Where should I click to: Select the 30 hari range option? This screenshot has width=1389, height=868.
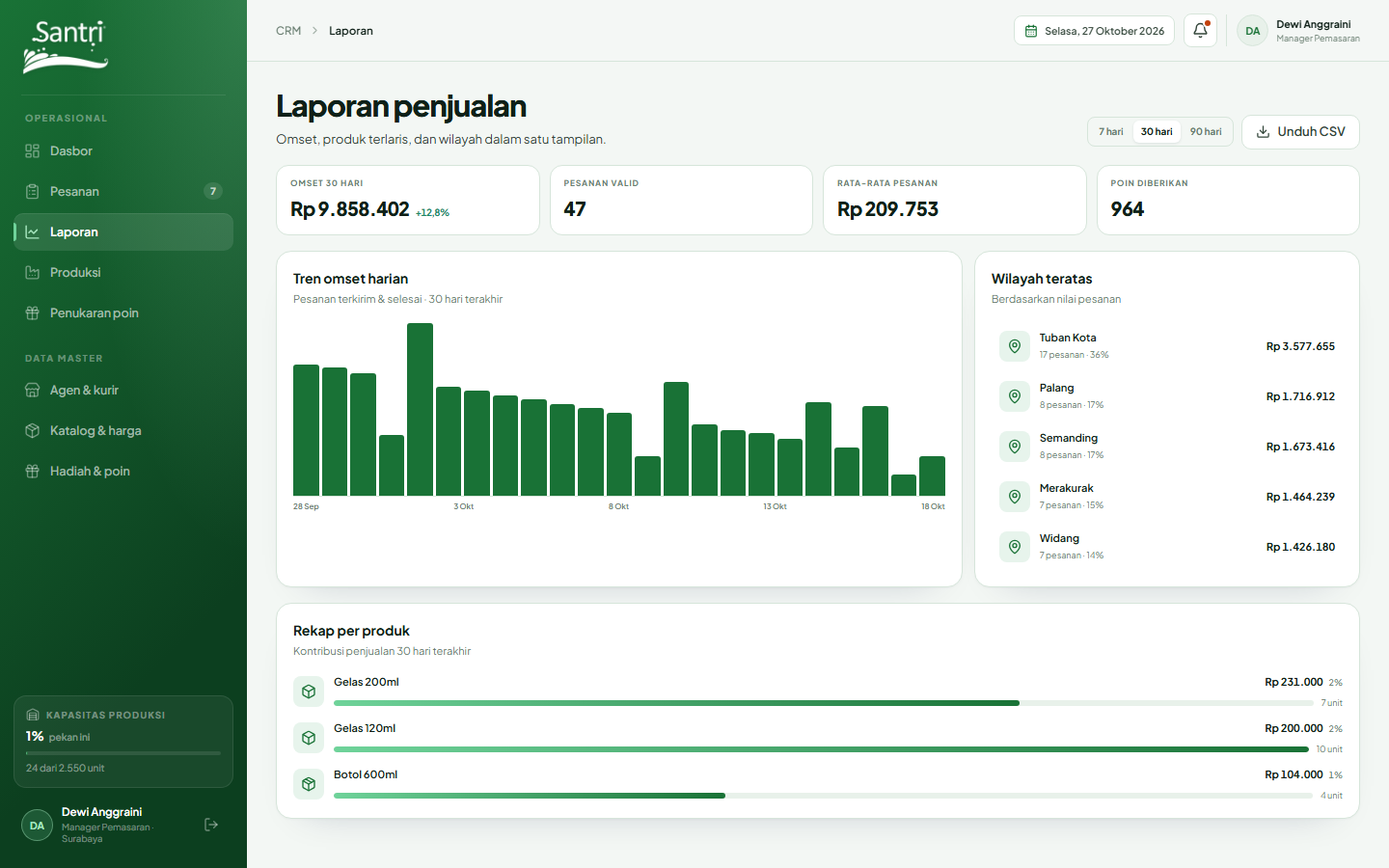1157,132
